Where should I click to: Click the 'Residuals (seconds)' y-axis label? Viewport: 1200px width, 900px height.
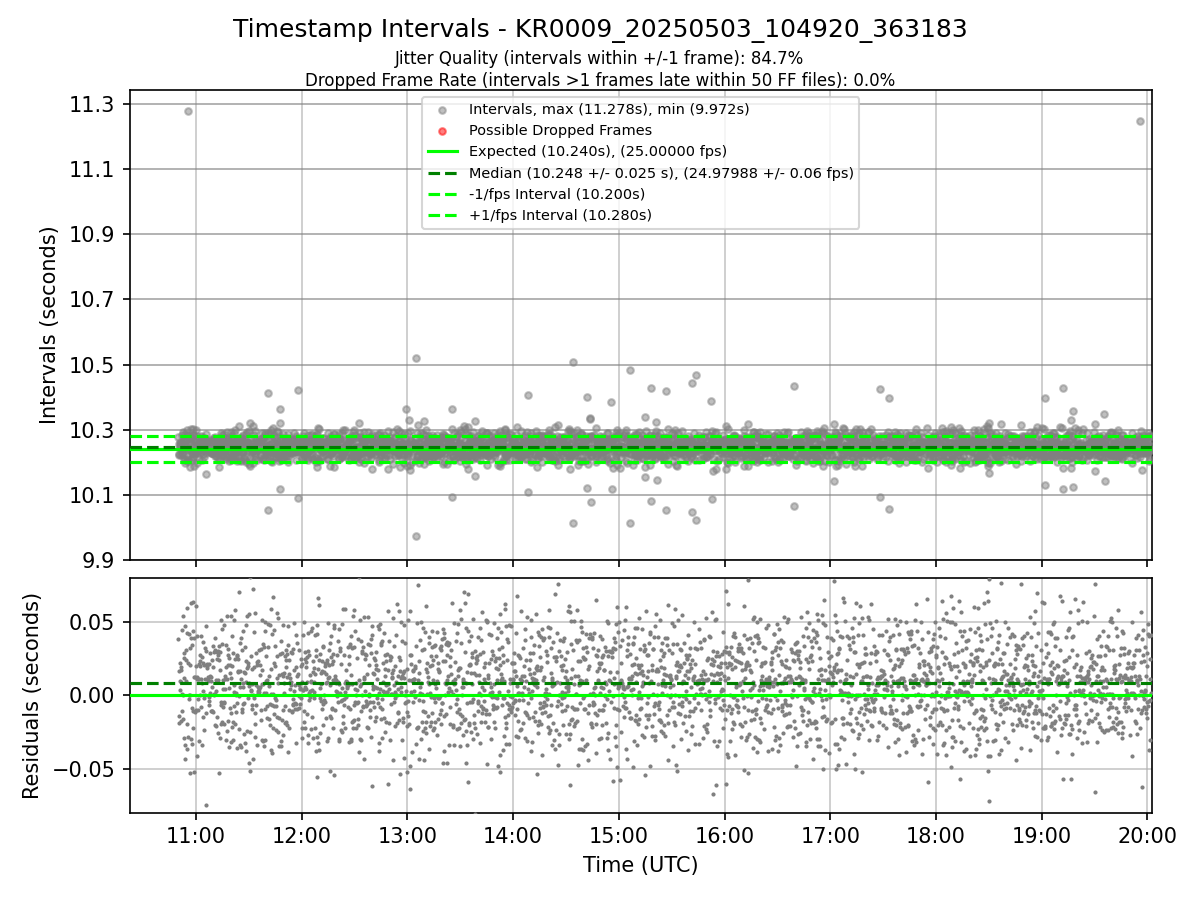click(32, 696)
